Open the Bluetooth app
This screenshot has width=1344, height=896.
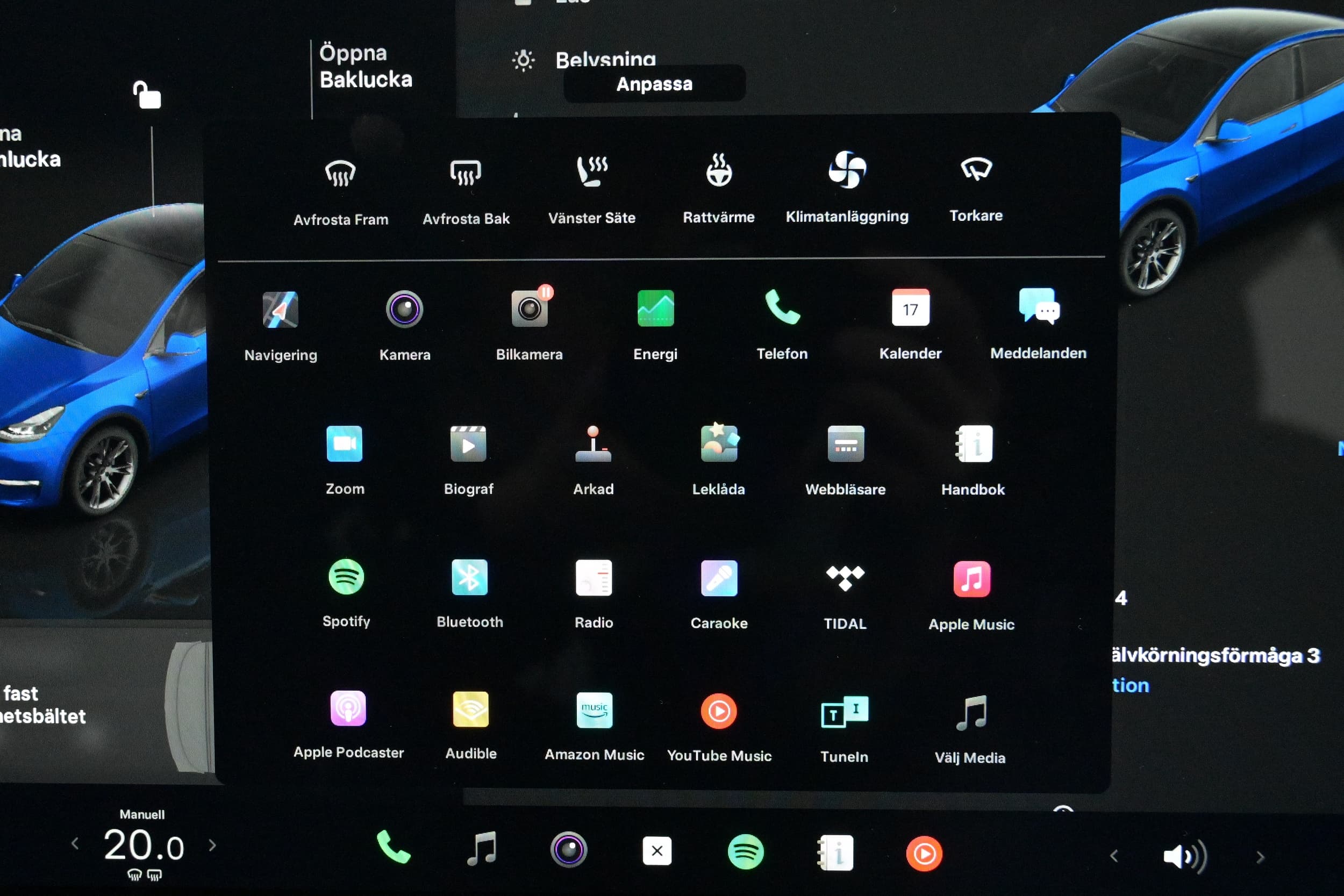pyautogui.click(x=470, y=594)
